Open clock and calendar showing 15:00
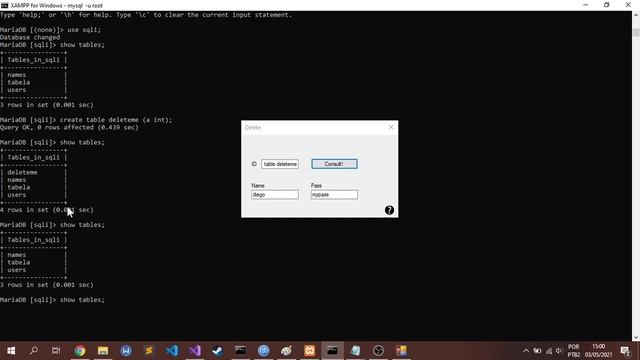The width and height of the screenshot is (640, 360). coord(598,351)
